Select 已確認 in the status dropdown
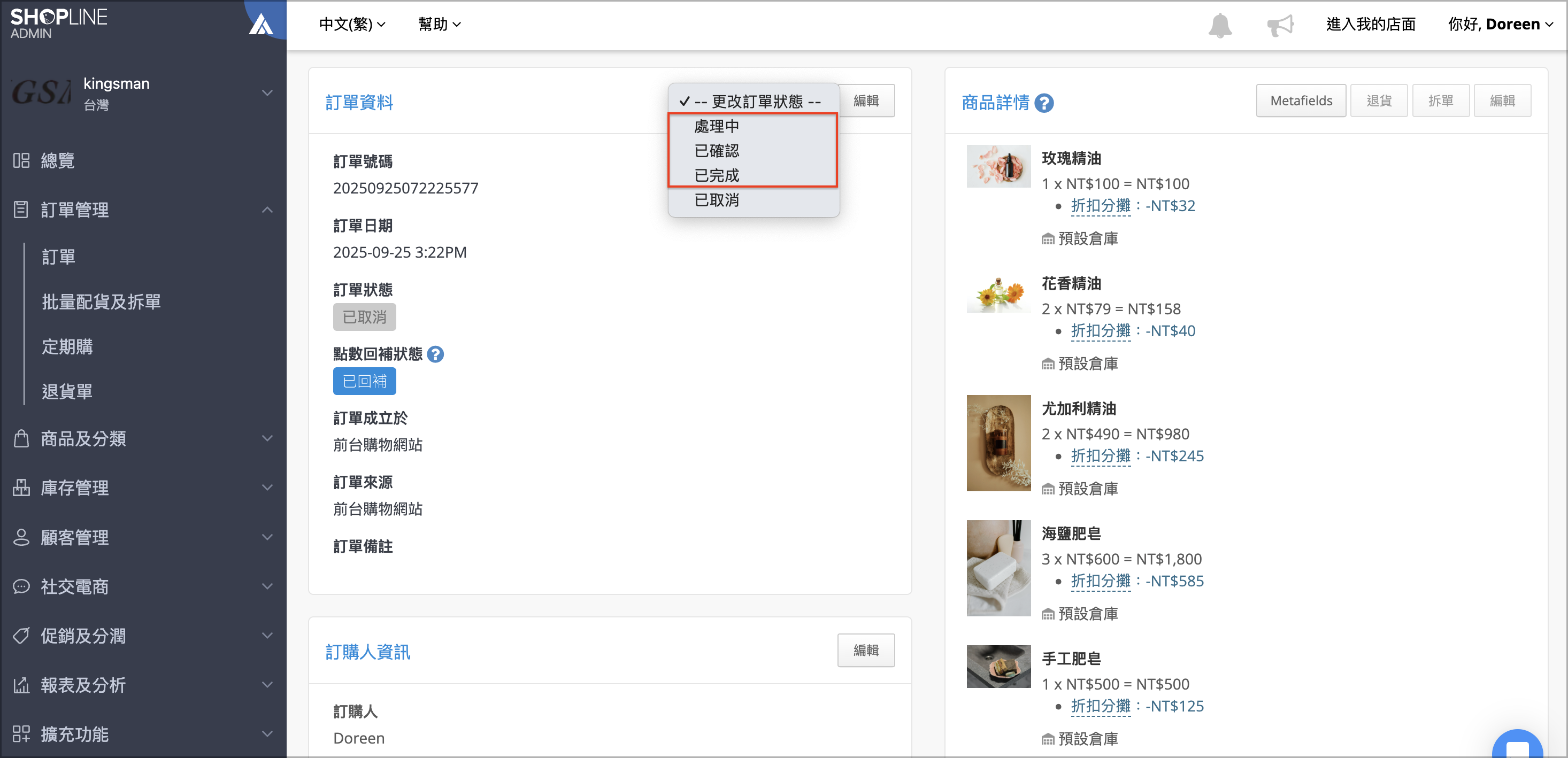This screenshot has height=758, width=1568. 754,151
